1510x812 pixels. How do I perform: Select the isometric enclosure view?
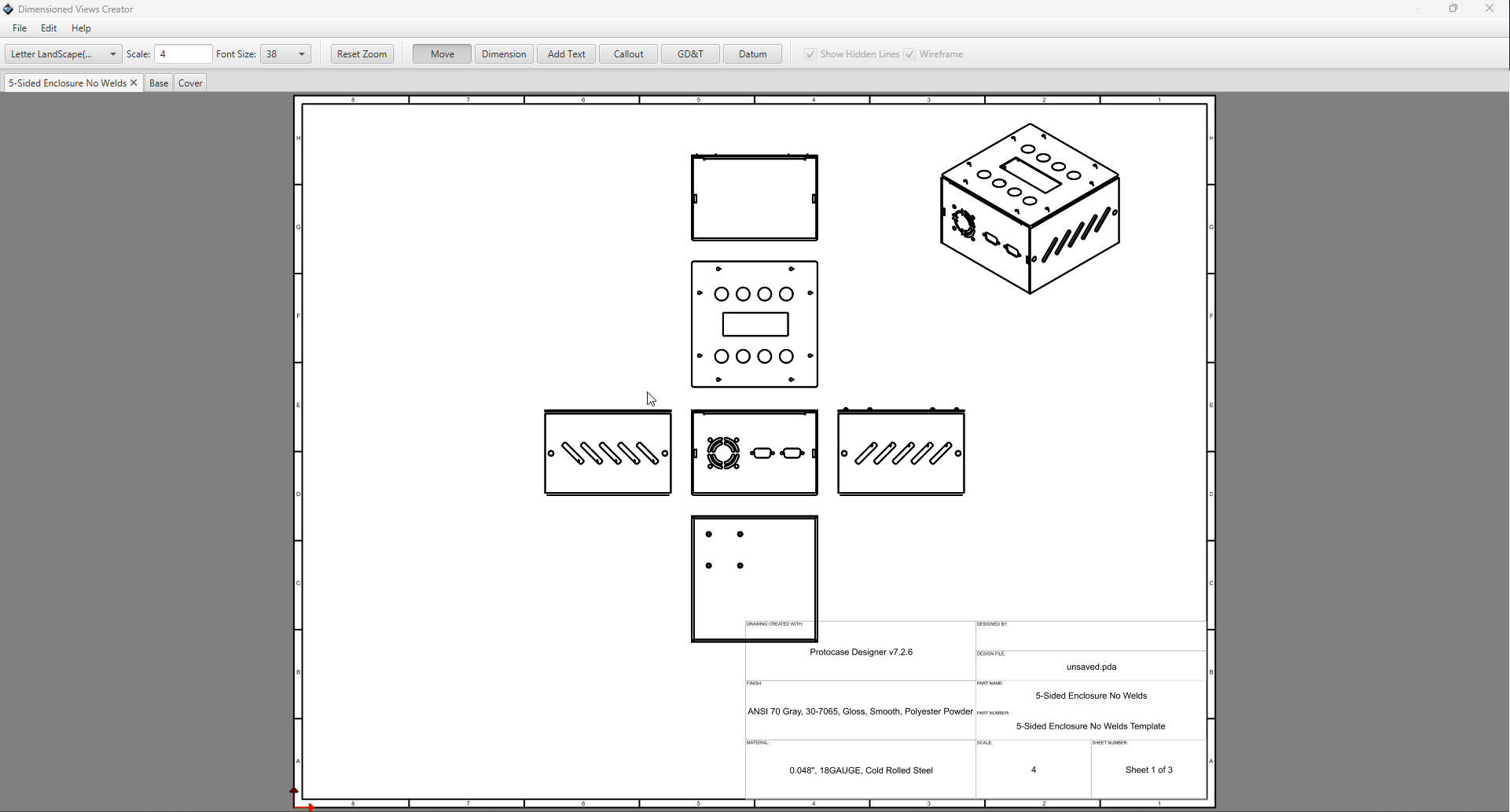[1030, 209]
